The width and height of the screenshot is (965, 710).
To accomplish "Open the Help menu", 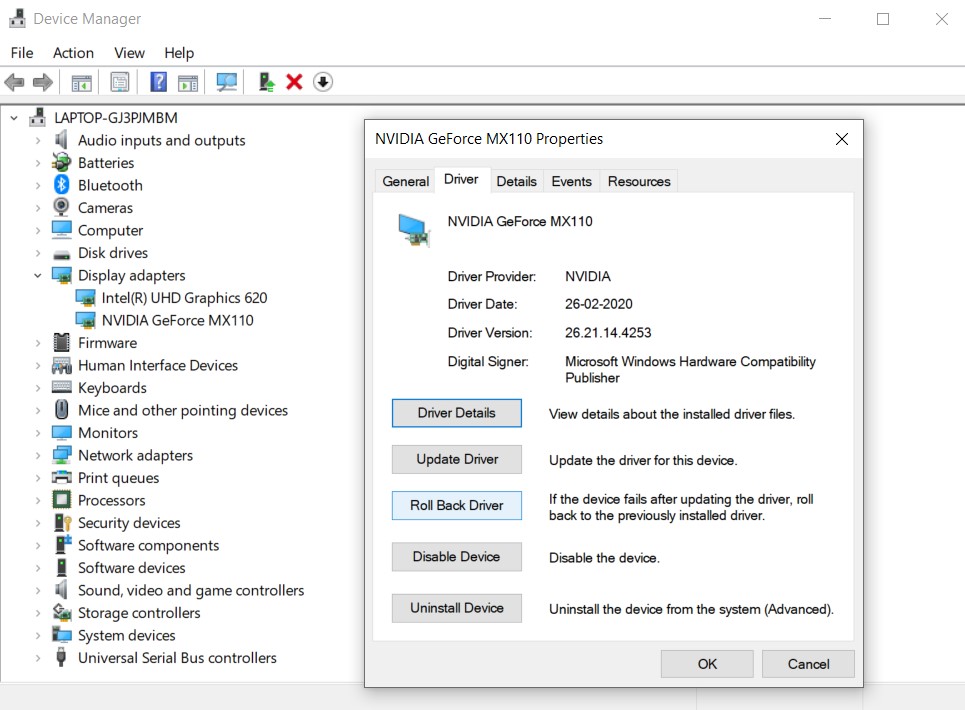I will [179, 53].
